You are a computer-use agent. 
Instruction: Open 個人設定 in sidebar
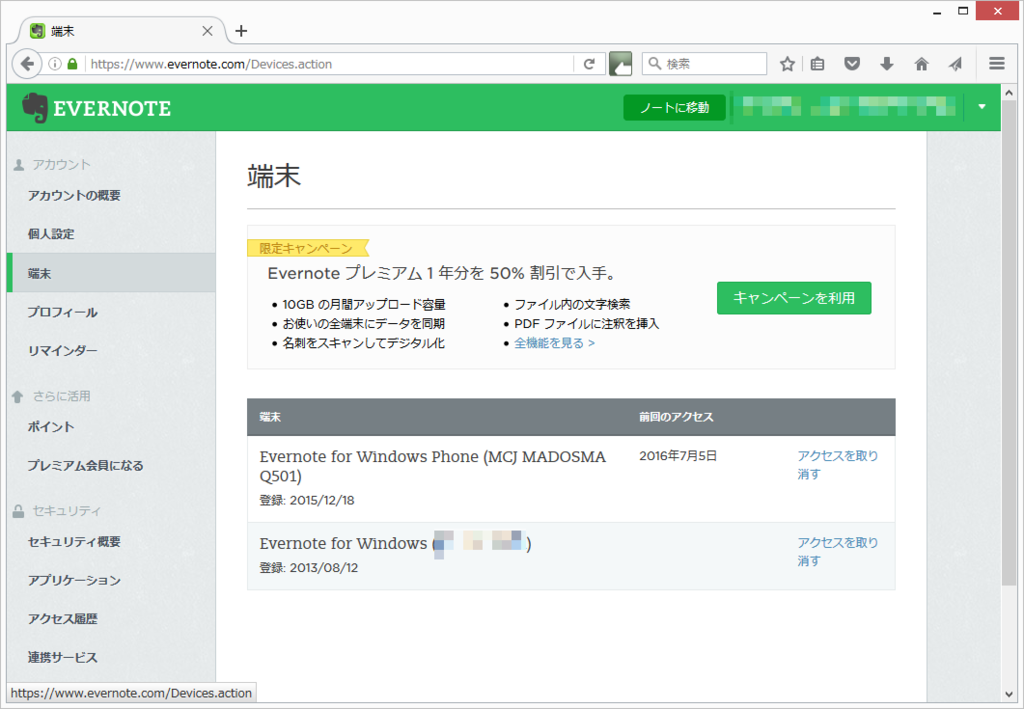point(51,234)
